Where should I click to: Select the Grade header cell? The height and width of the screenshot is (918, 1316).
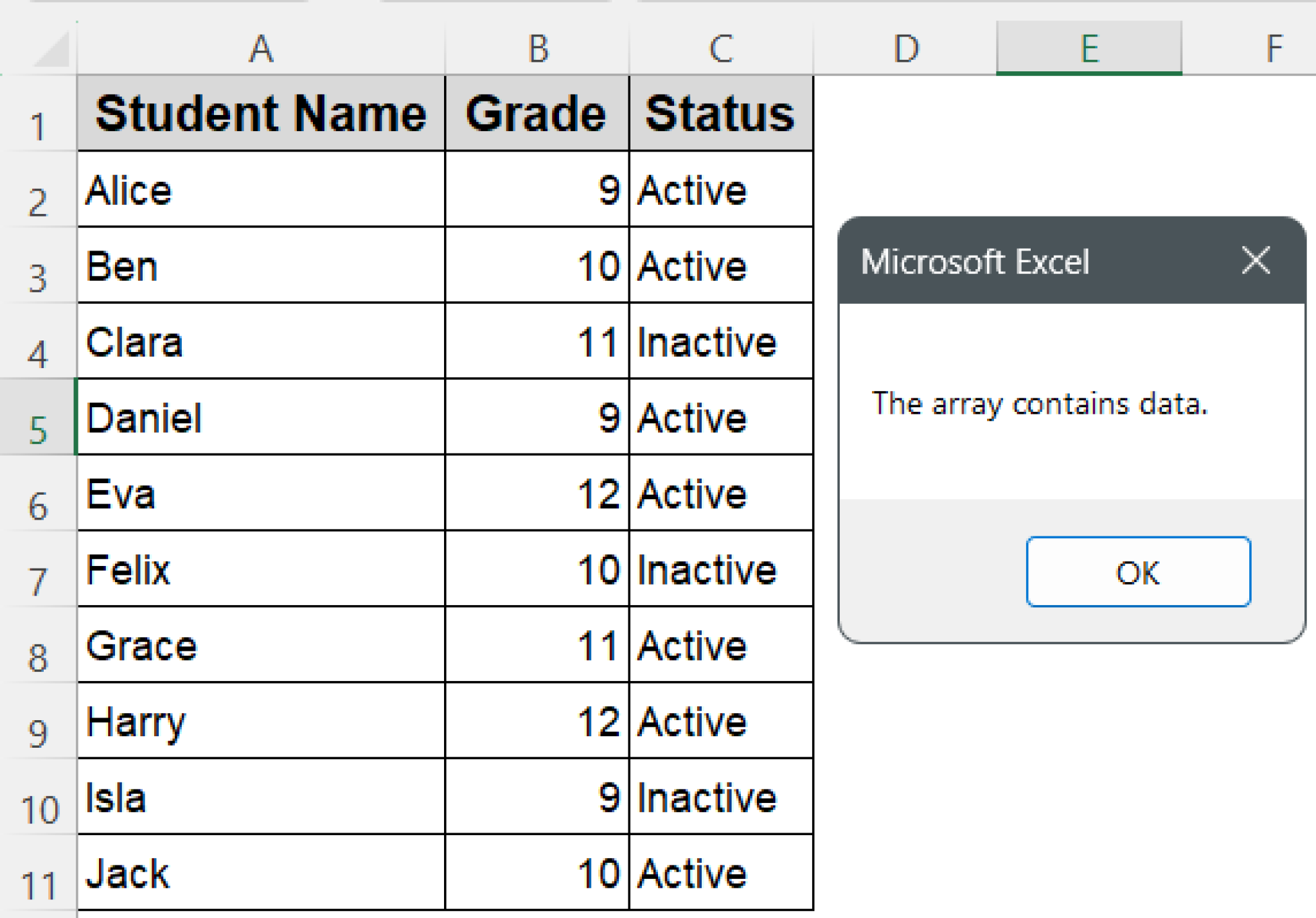tap(536, 114)
